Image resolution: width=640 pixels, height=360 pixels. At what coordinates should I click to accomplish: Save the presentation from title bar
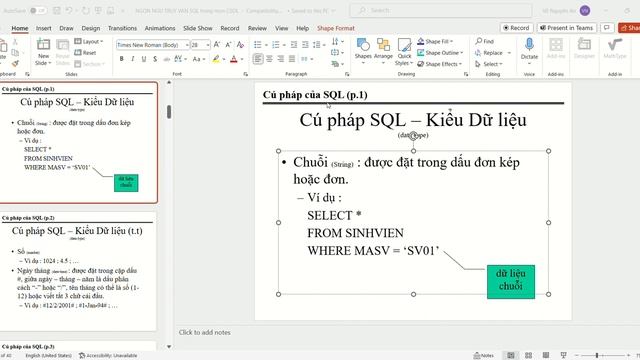pyautogui.click(x=57, y=10)
